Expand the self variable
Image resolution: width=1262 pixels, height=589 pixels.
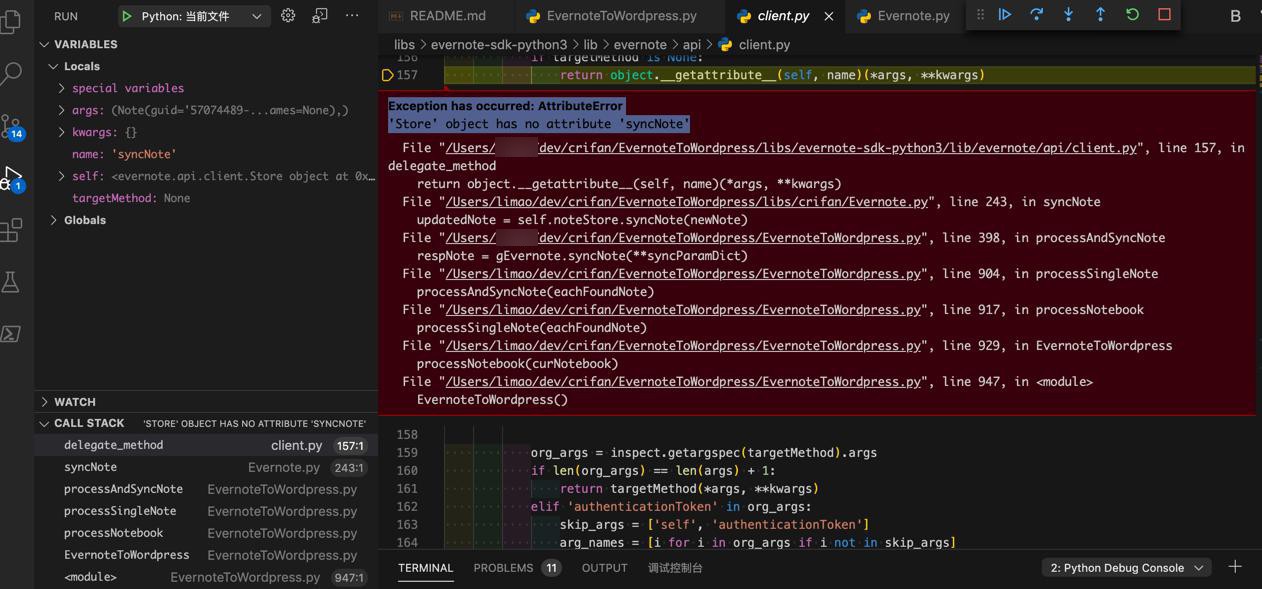[x=62, y=176]
